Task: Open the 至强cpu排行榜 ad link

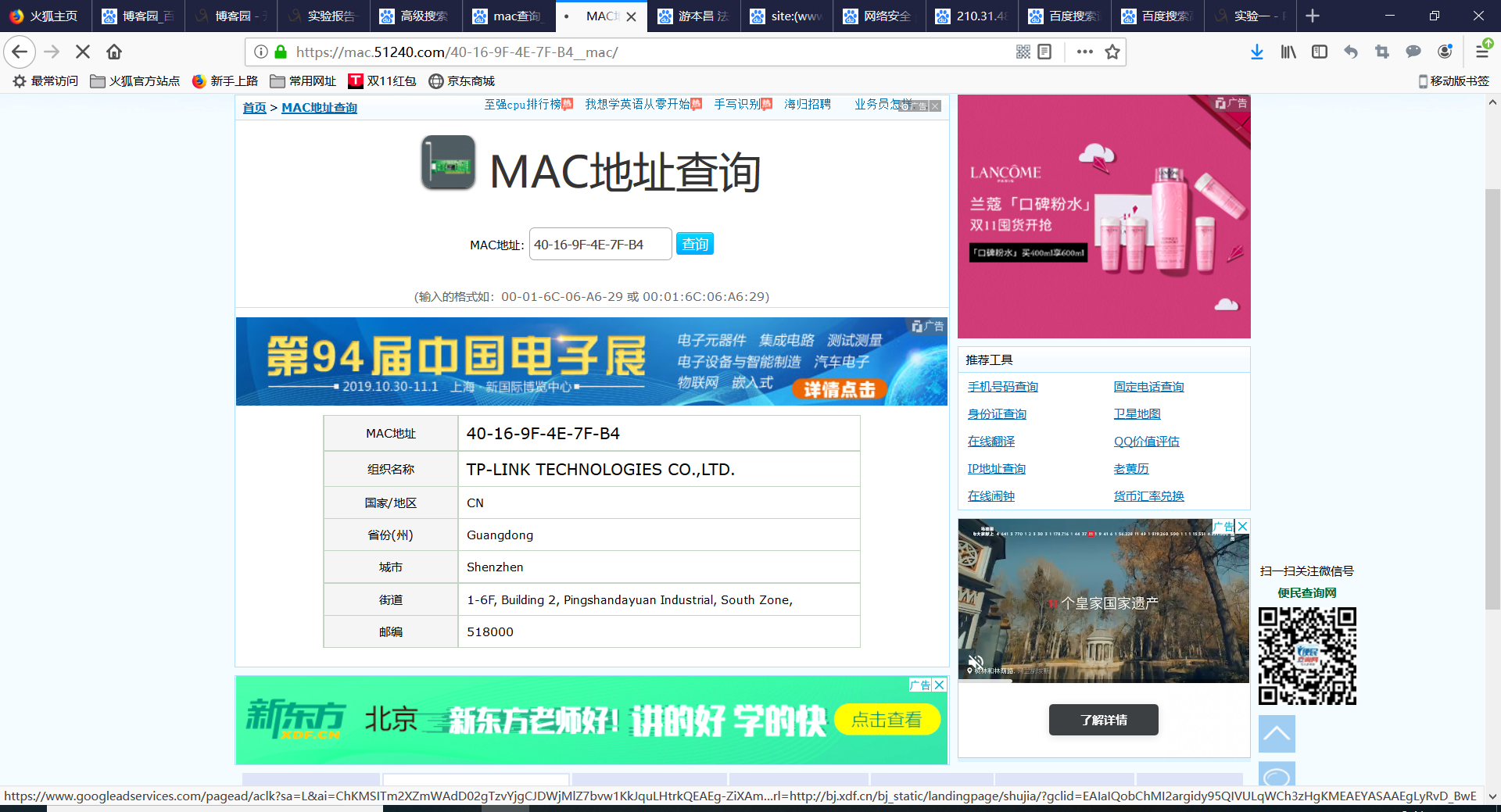Action: [523, 105]
